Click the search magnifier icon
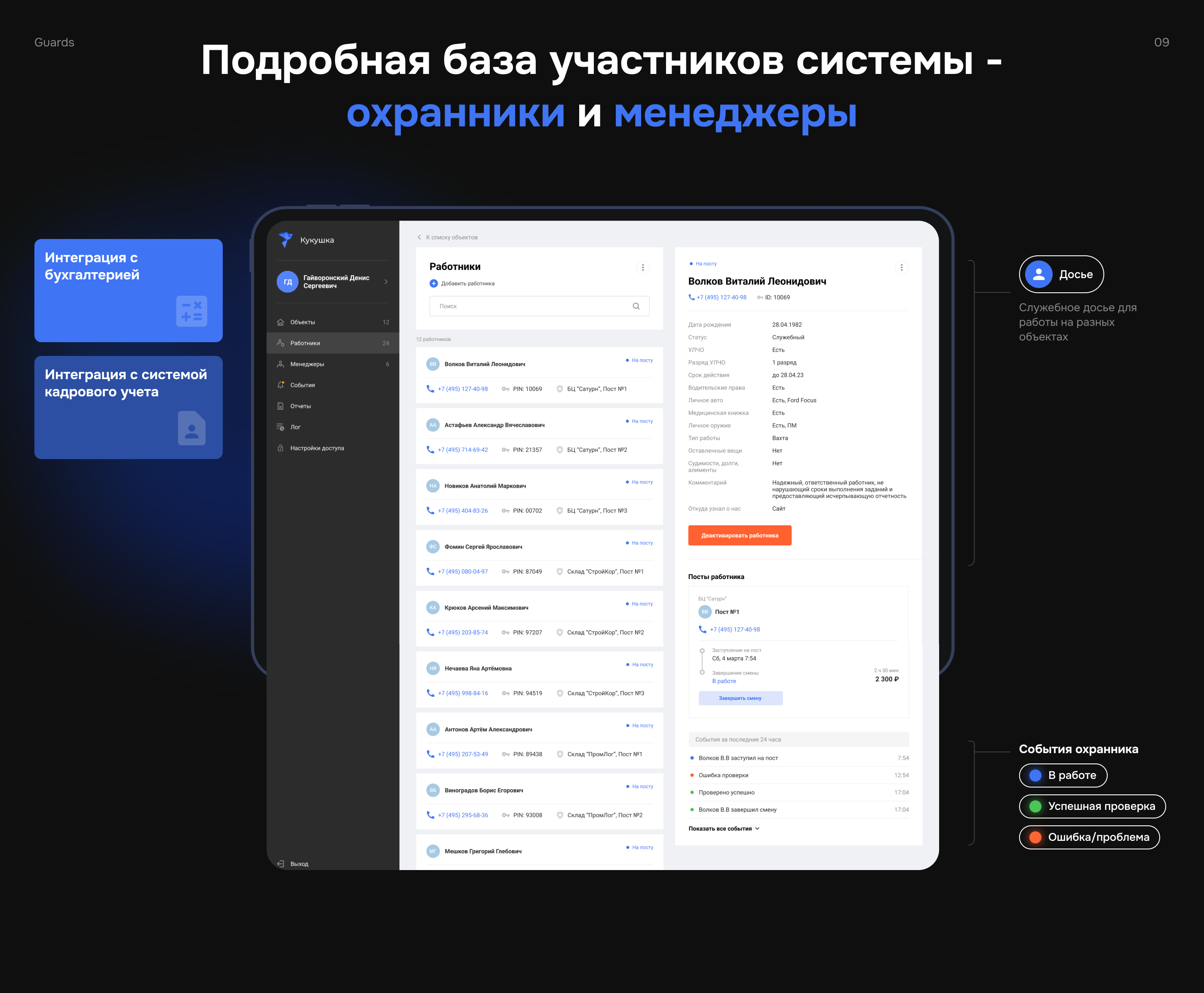The image size is (1204, 993). click(636, 306)
